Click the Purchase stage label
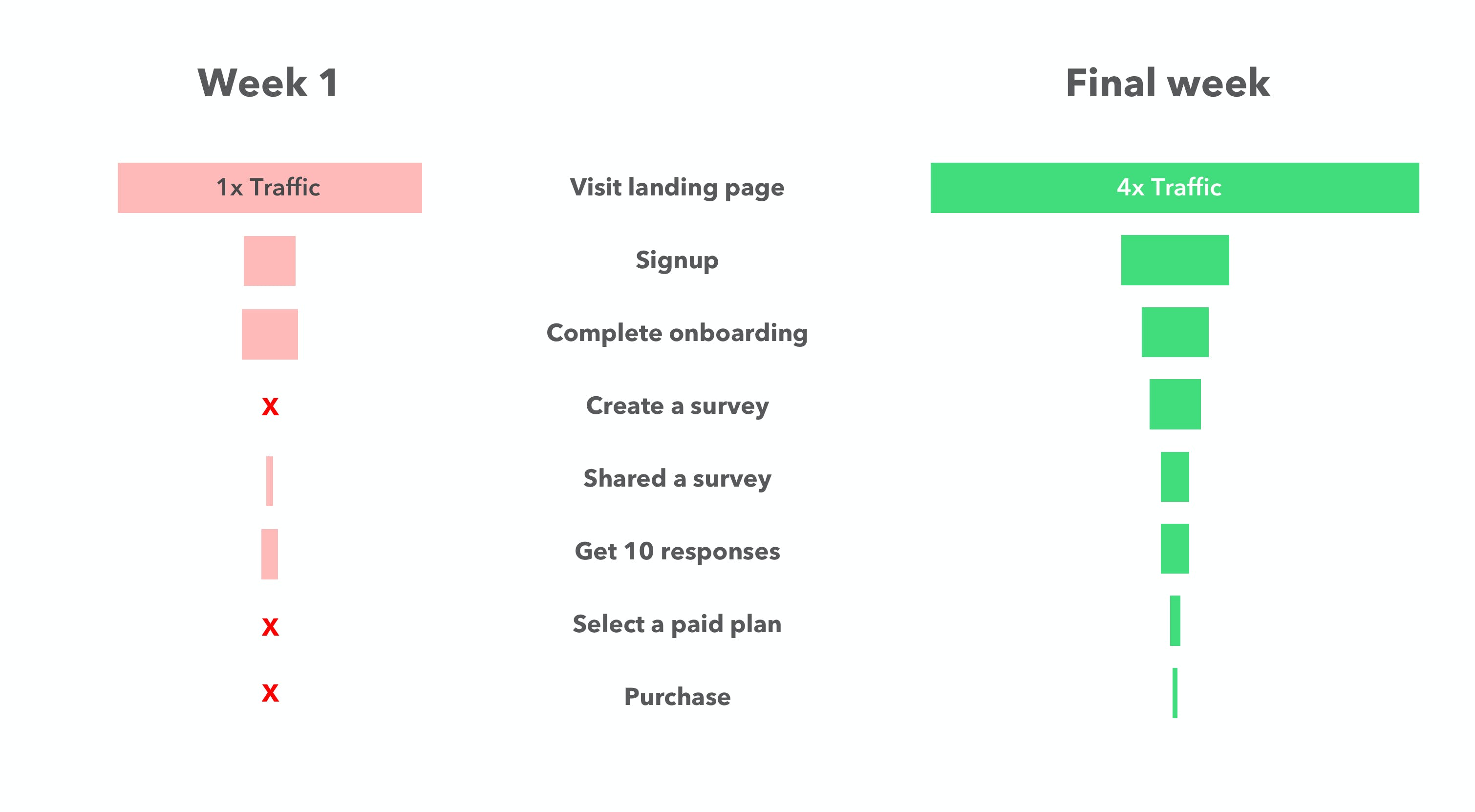The image size is (1475, 812). pyautogui.click(x=677, y=697)
